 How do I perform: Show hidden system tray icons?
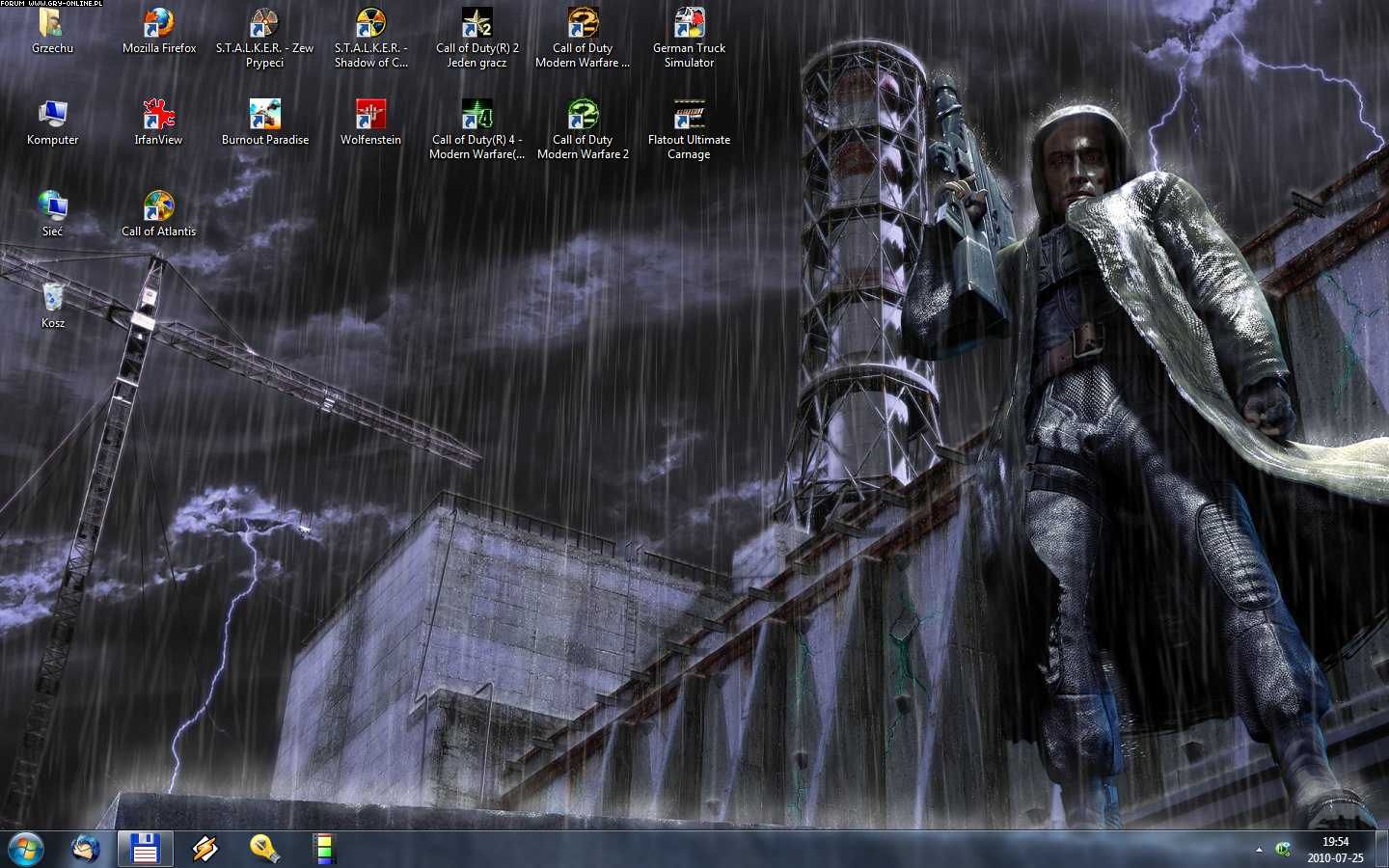tap(1259, 850)
